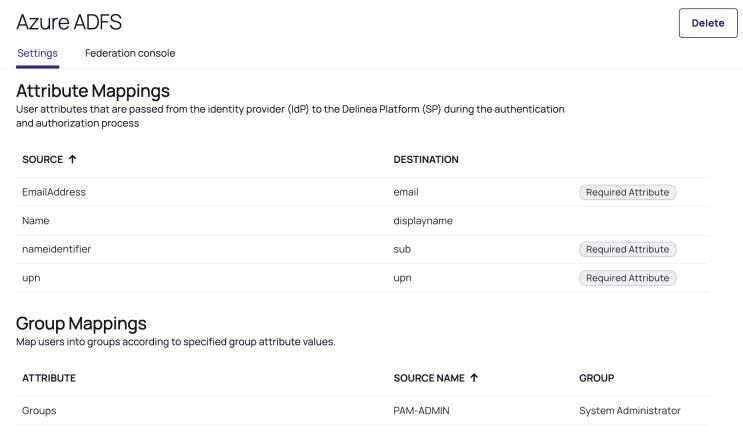Click the sub destination value
The width and height of the screenshot is (743, 440).
pos(403,249)
